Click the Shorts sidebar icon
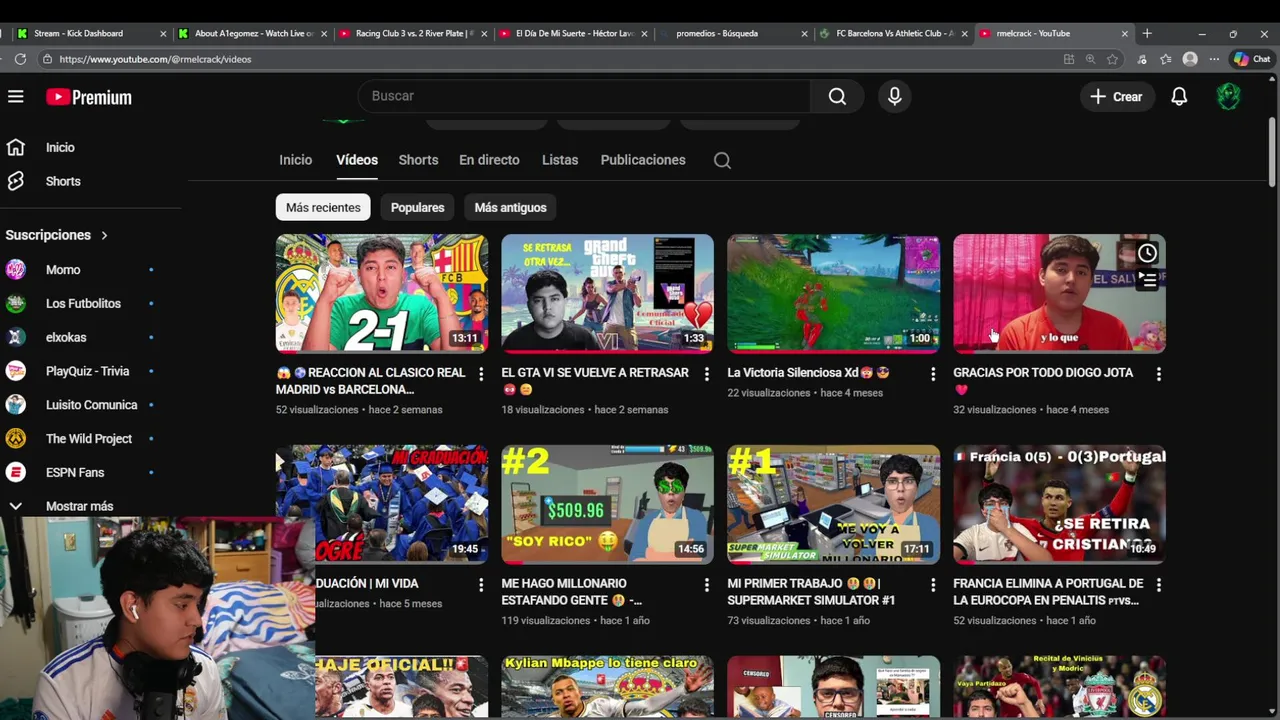The height and width of the screenshot is (720, 1280). pos(16,181)
